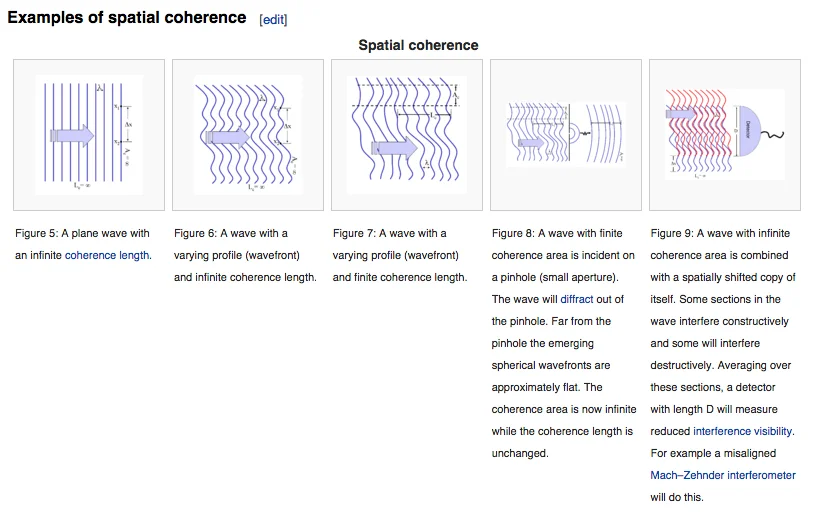Click the arrow in the Figure 5 image
This screenshot has height=528, width=825.
(72, 136)
